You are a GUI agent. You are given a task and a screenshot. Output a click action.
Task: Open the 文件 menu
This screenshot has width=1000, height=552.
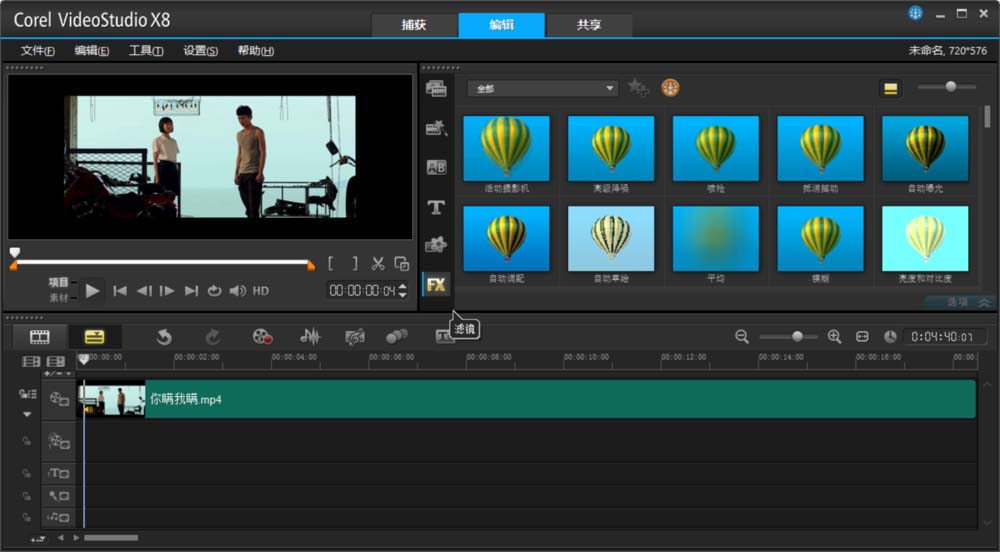(37, 51)
